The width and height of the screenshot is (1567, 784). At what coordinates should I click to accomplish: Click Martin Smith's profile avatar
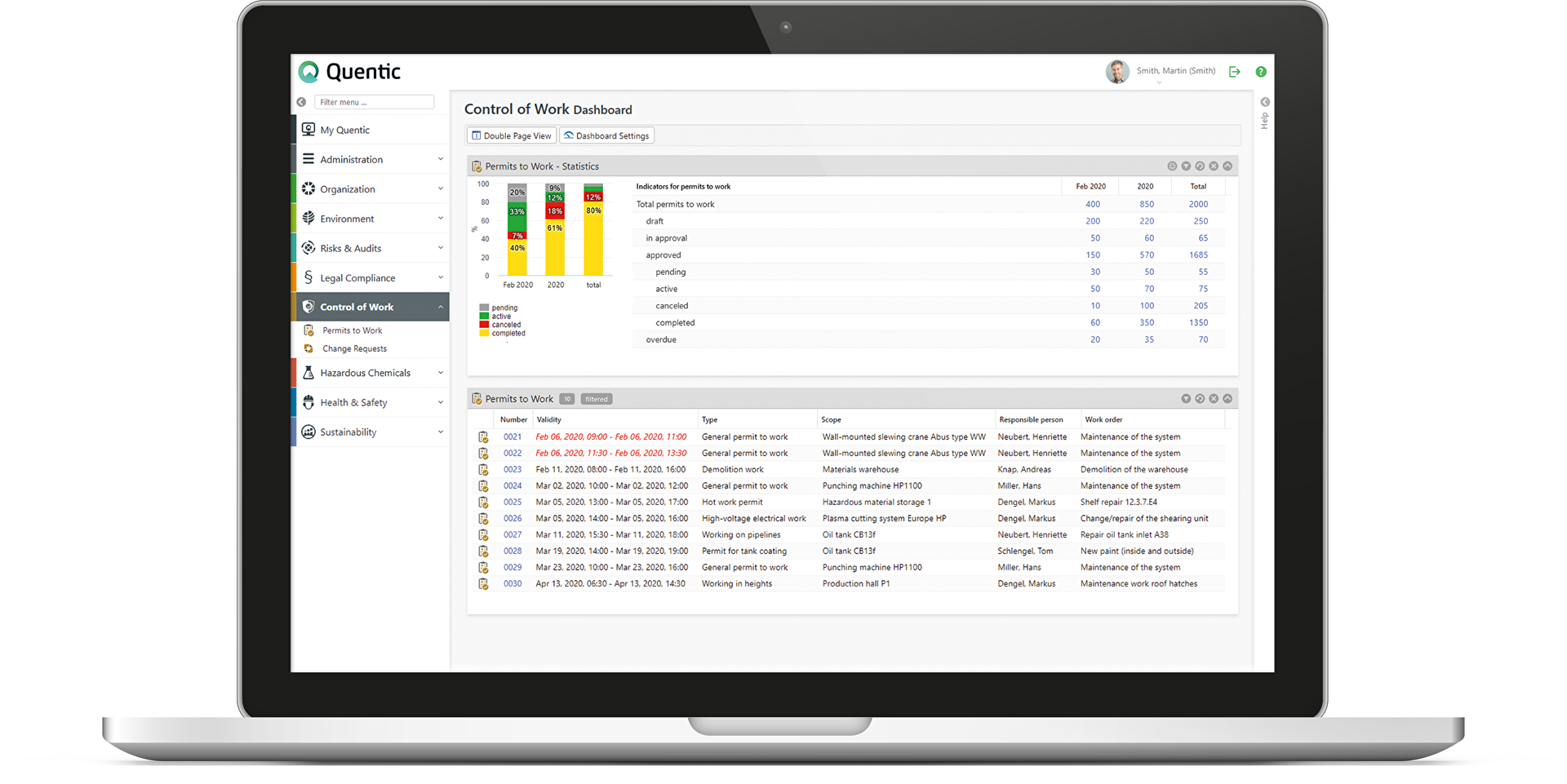(1117, 72)
